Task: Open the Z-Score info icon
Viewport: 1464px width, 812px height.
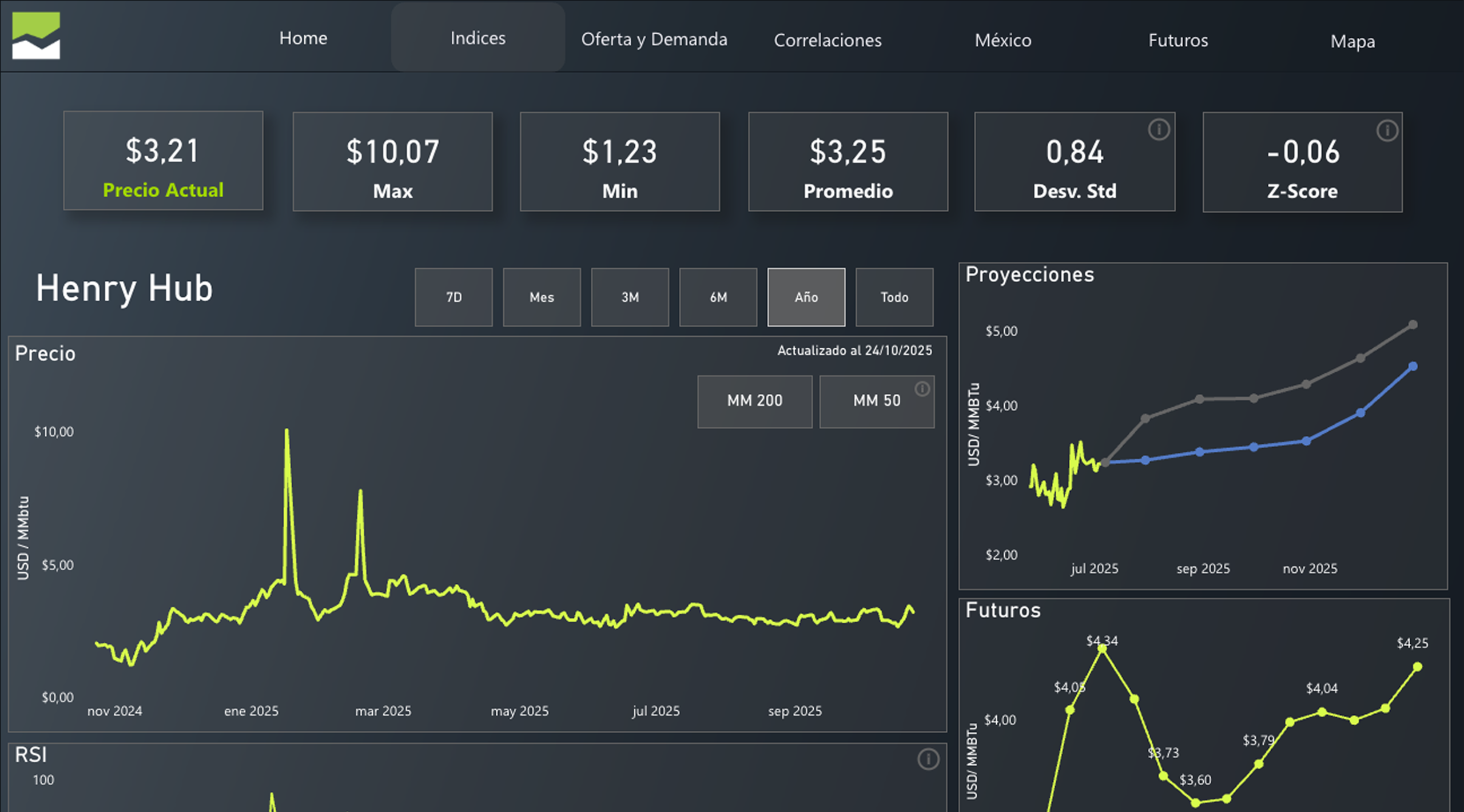Action: (x=1387, y=131)
